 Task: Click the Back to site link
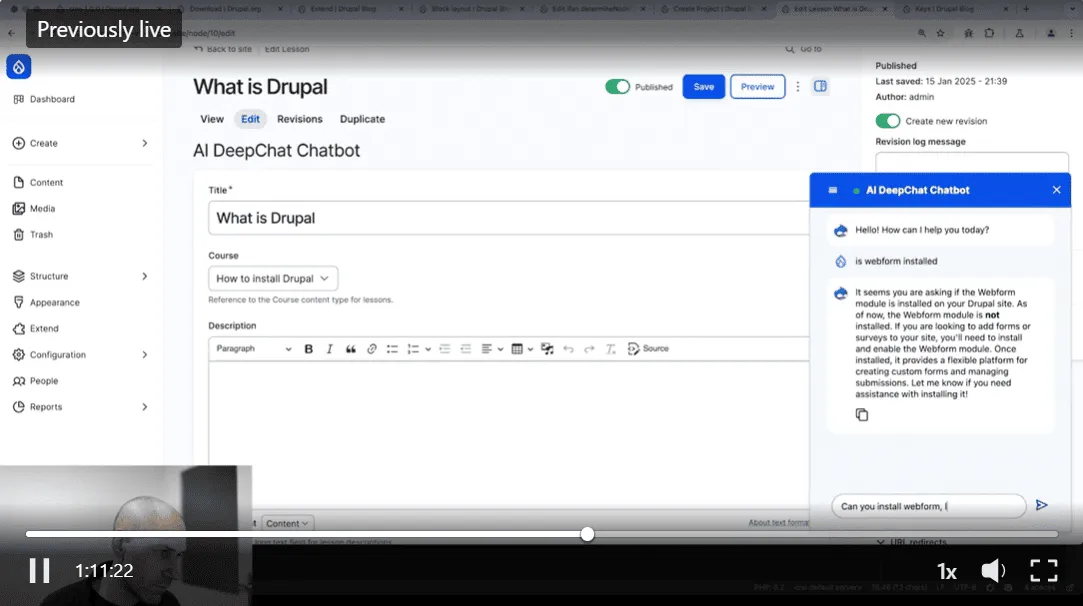[222, 49]
